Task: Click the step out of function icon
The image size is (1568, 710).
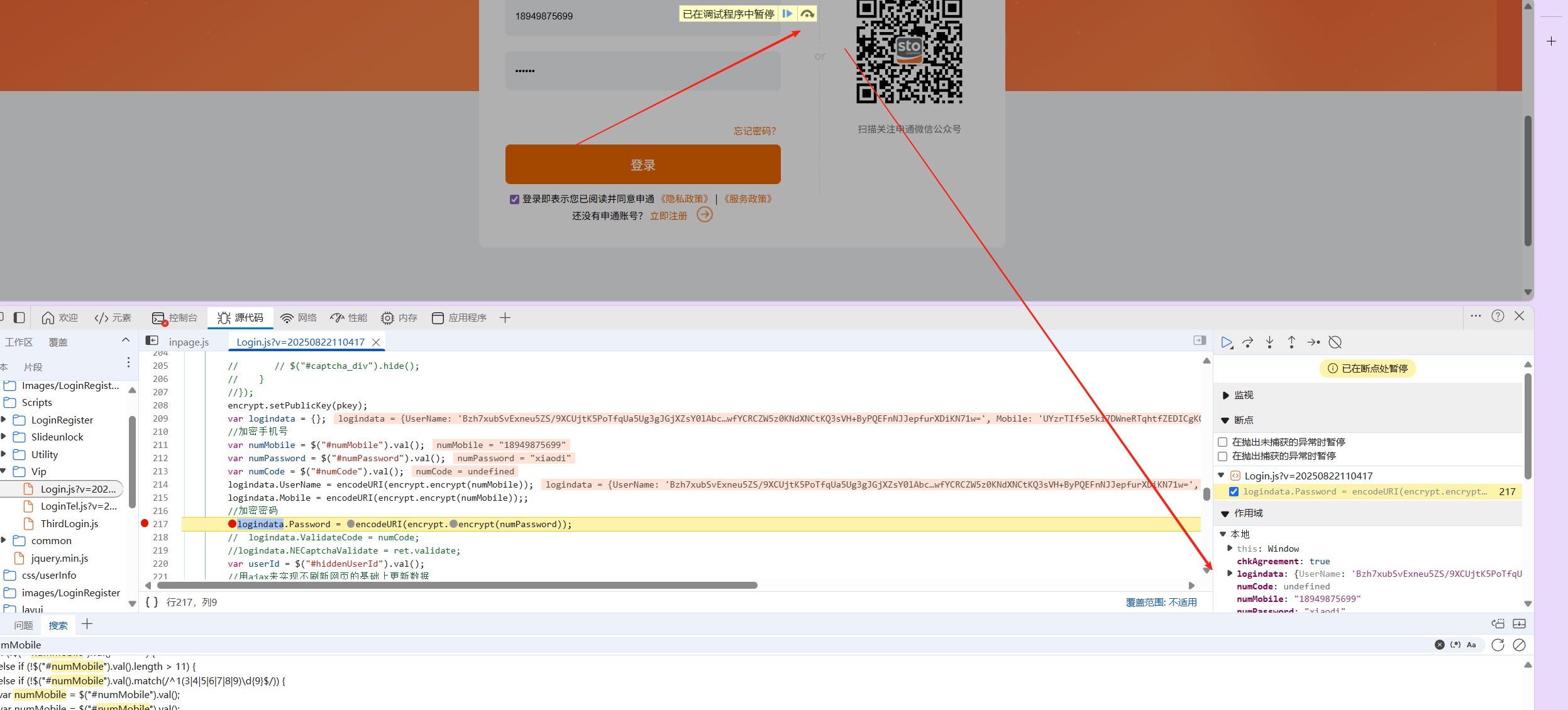Action: pyautogui.click(x=1291, y=342)
